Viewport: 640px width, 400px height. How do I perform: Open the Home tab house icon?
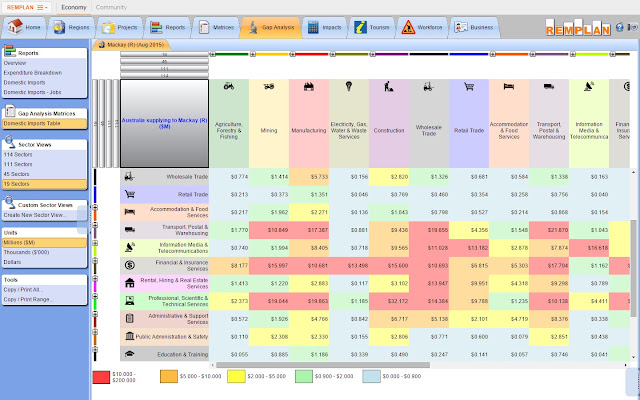click(x=15, y=27)
